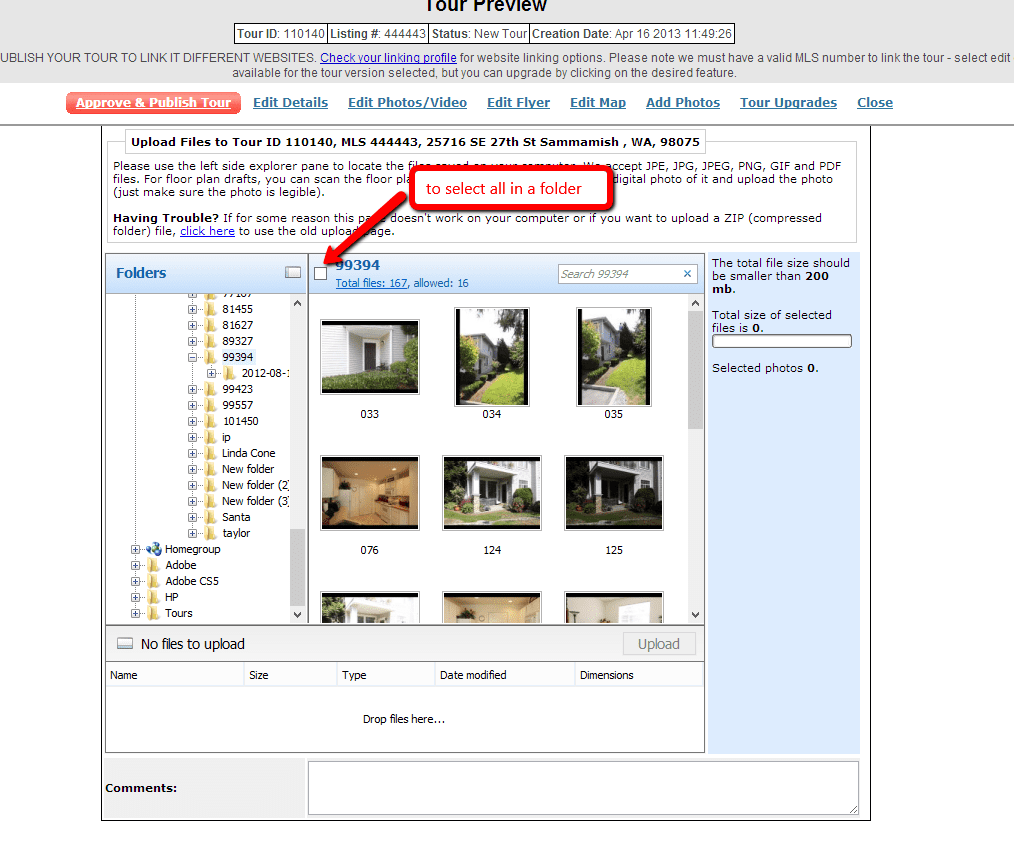Click Approve & Publish Tour button
This screenshot has height=842, width=1014.
click(x=153, y=103)
